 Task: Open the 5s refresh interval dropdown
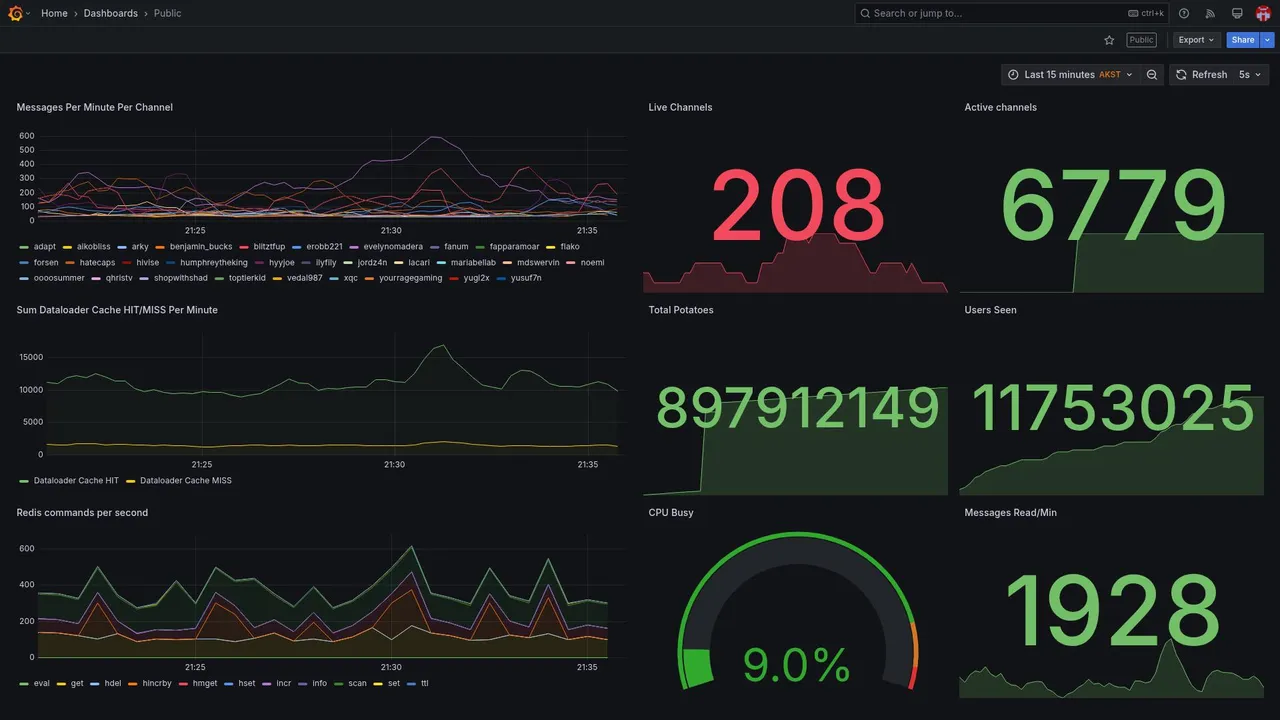click(1250, 75)
